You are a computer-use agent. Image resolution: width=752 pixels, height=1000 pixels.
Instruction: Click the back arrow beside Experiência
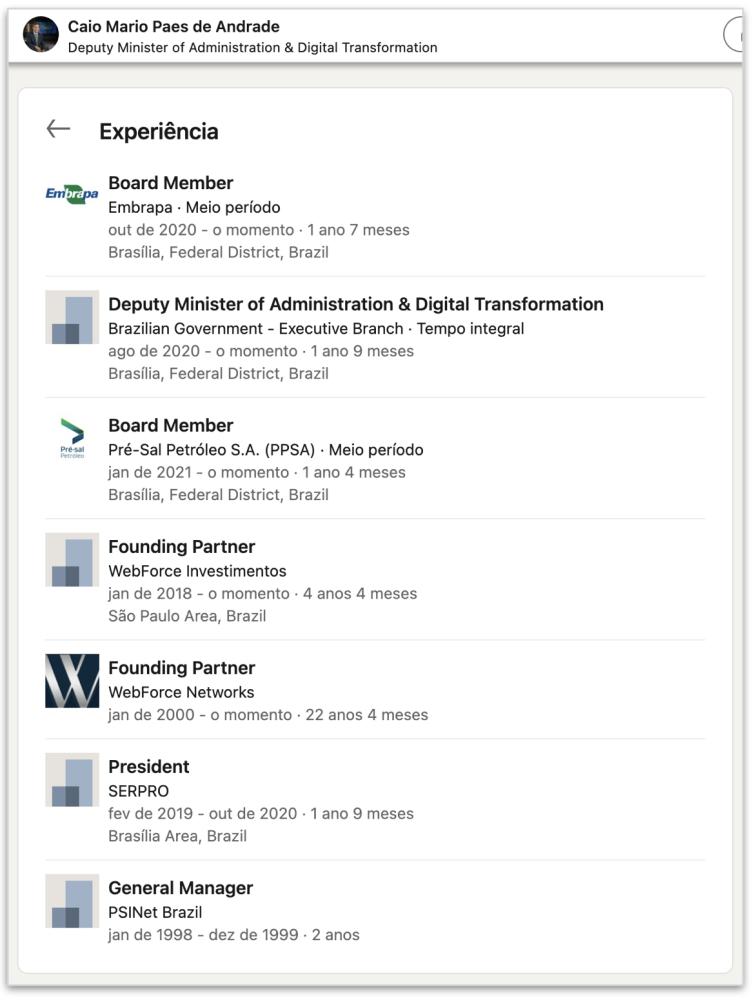coord(58,129)
